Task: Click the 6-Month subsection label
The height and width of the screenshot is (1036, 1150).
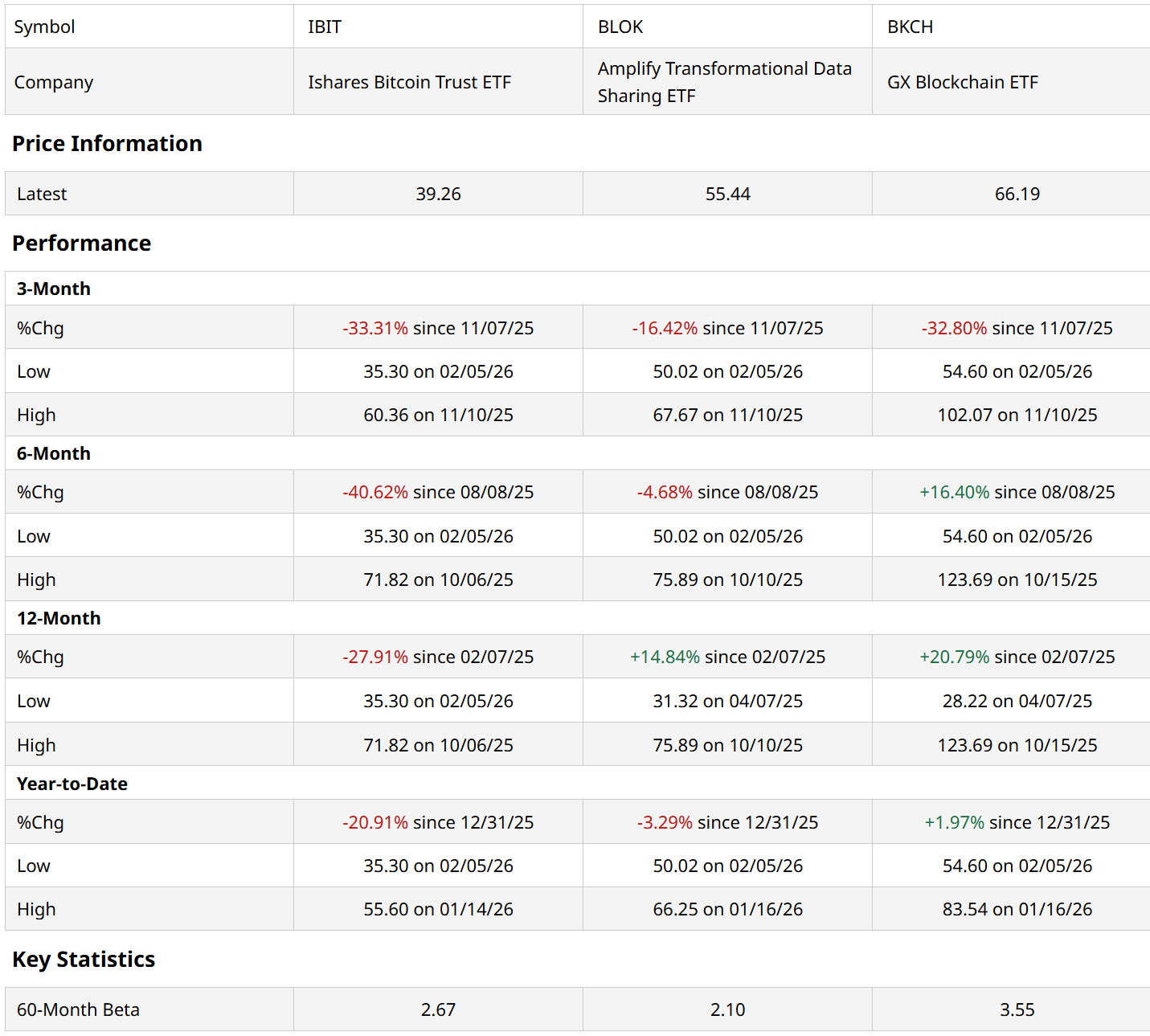Action: tap(53, 453)
